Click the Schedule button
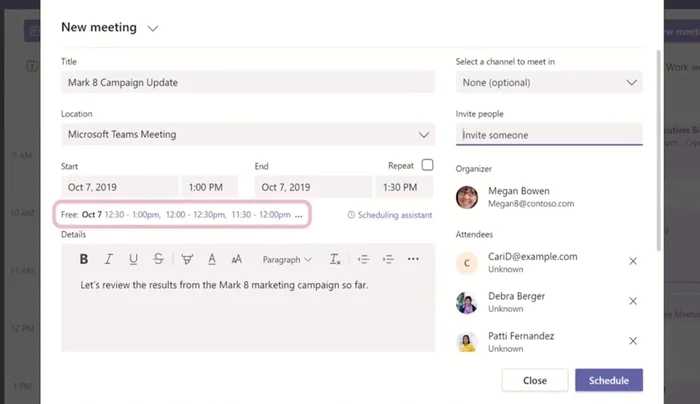The width and height of the screenshot is (700, 404). (609, 380)
